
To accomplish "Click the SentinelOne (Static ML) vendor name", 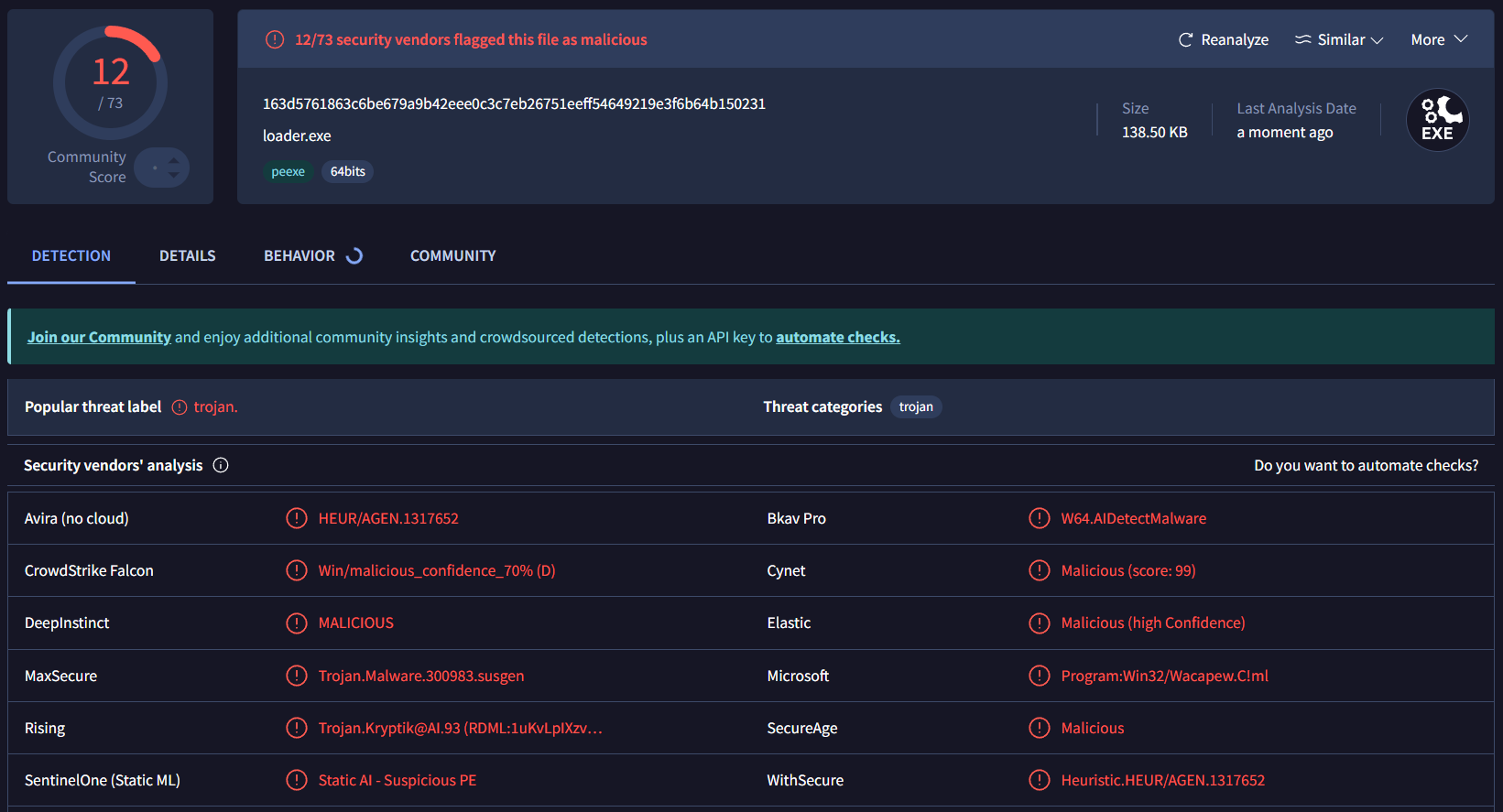I will 103,780.
